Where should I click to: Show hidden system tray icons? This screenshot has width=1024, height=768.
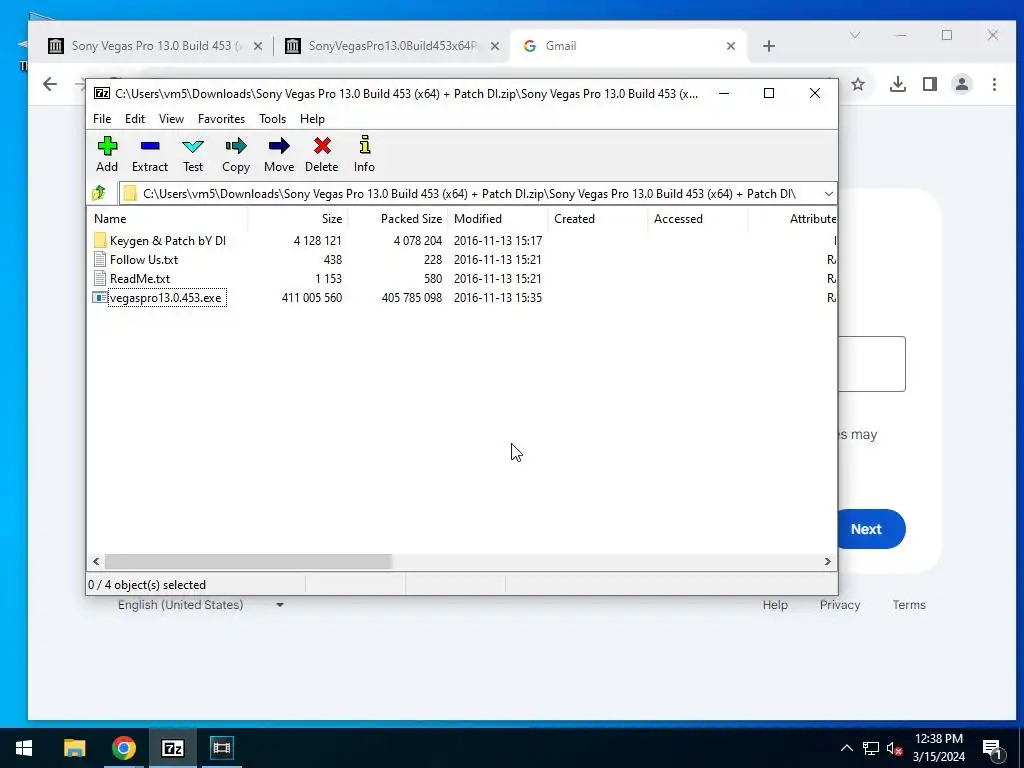(846, 748)
